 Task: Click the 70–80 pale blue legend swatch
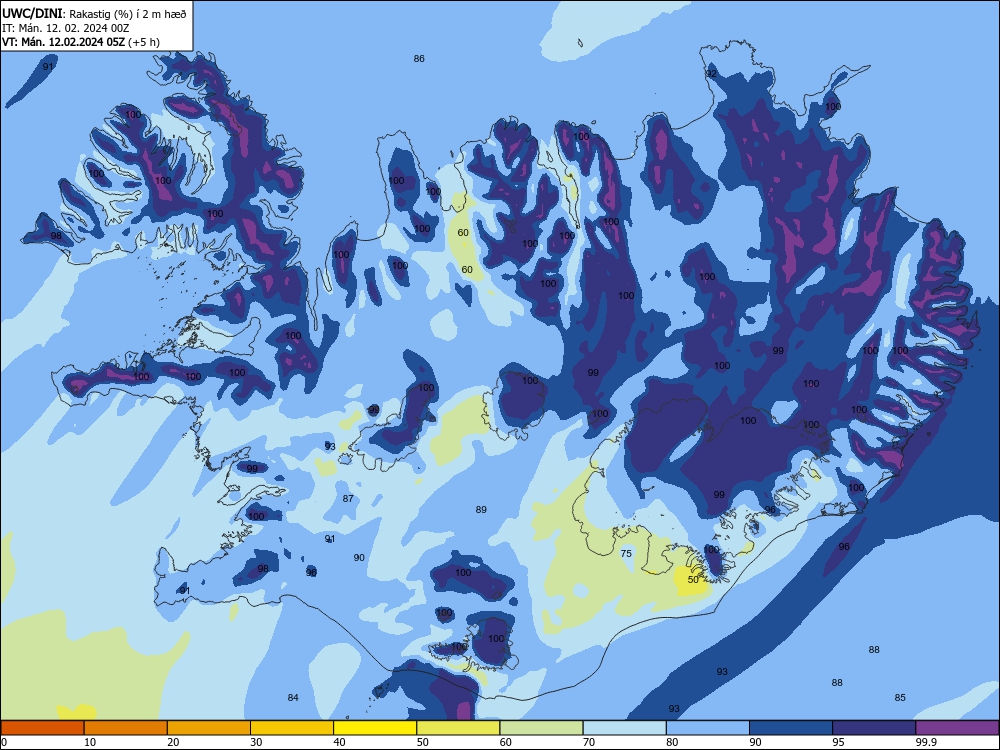tap(624, 728)
